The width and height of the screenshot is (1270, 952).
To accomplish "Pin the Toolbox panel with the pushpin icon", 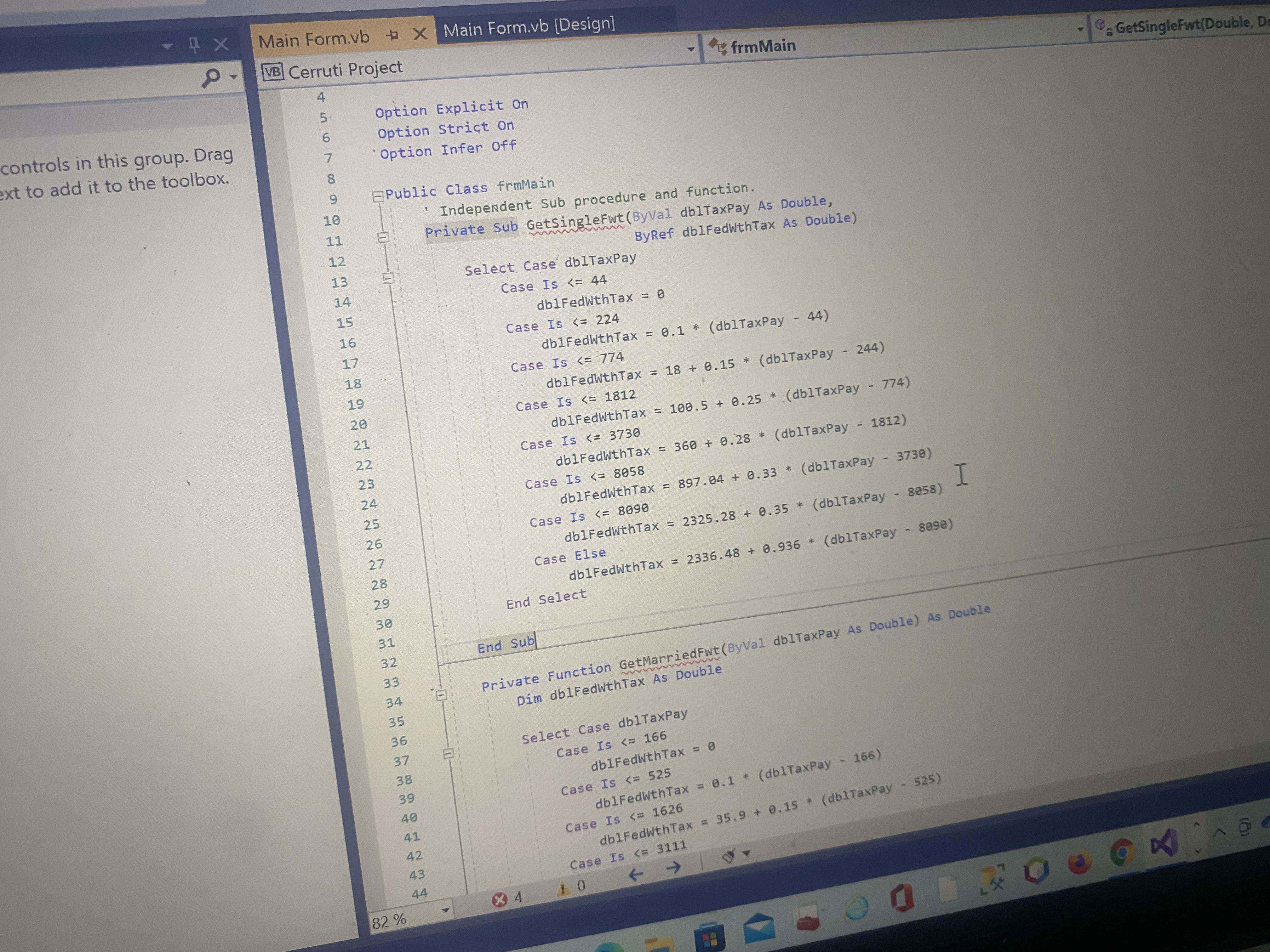I will point(194,45).
